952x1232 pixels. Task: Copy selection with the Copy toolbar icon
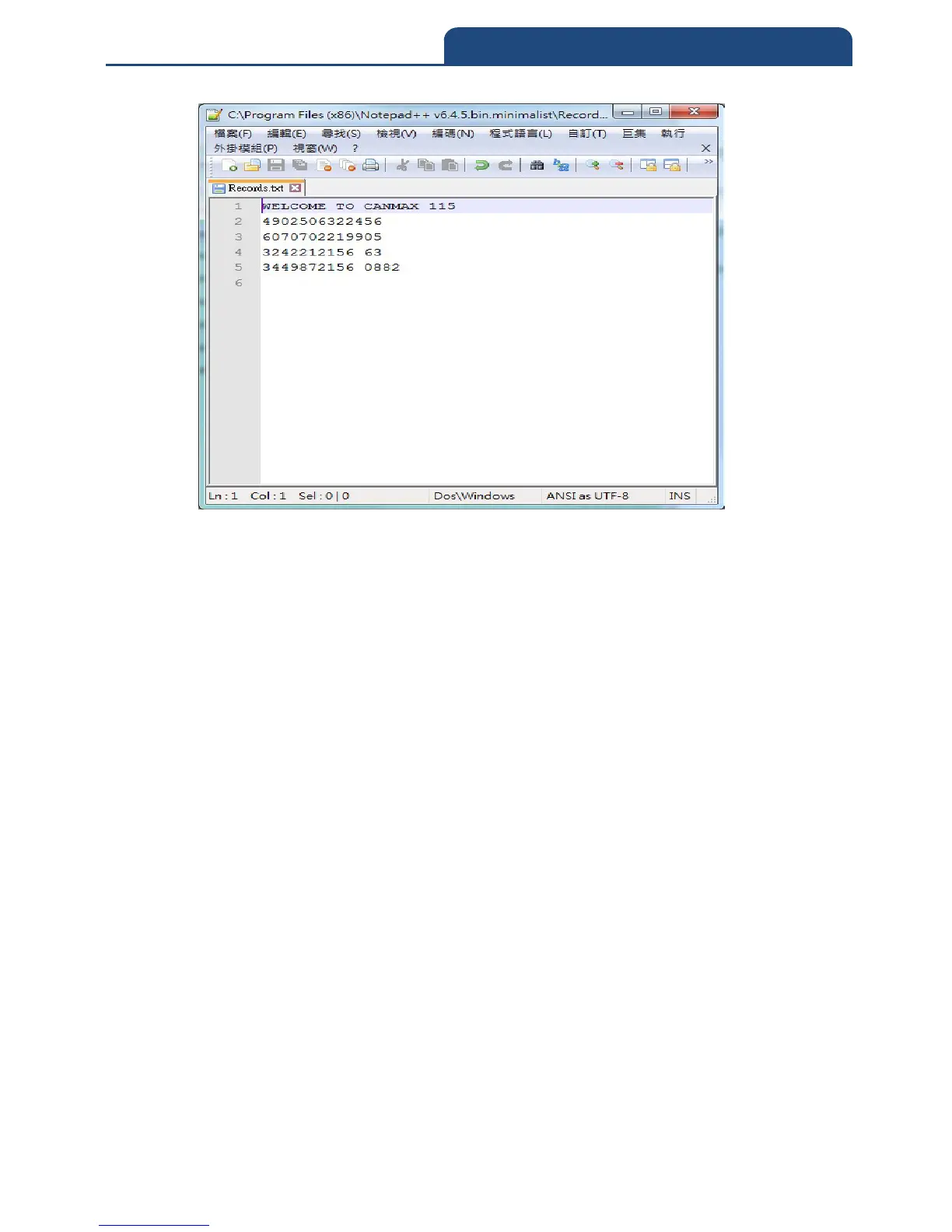coord(426,165)
